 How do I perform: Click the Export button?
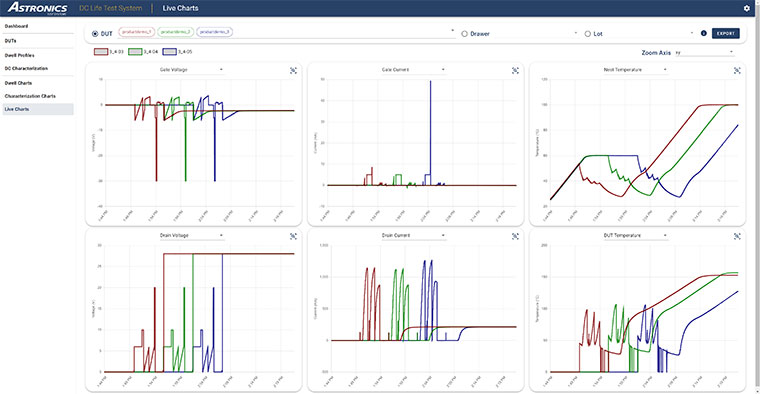click(x=726, y=33)
